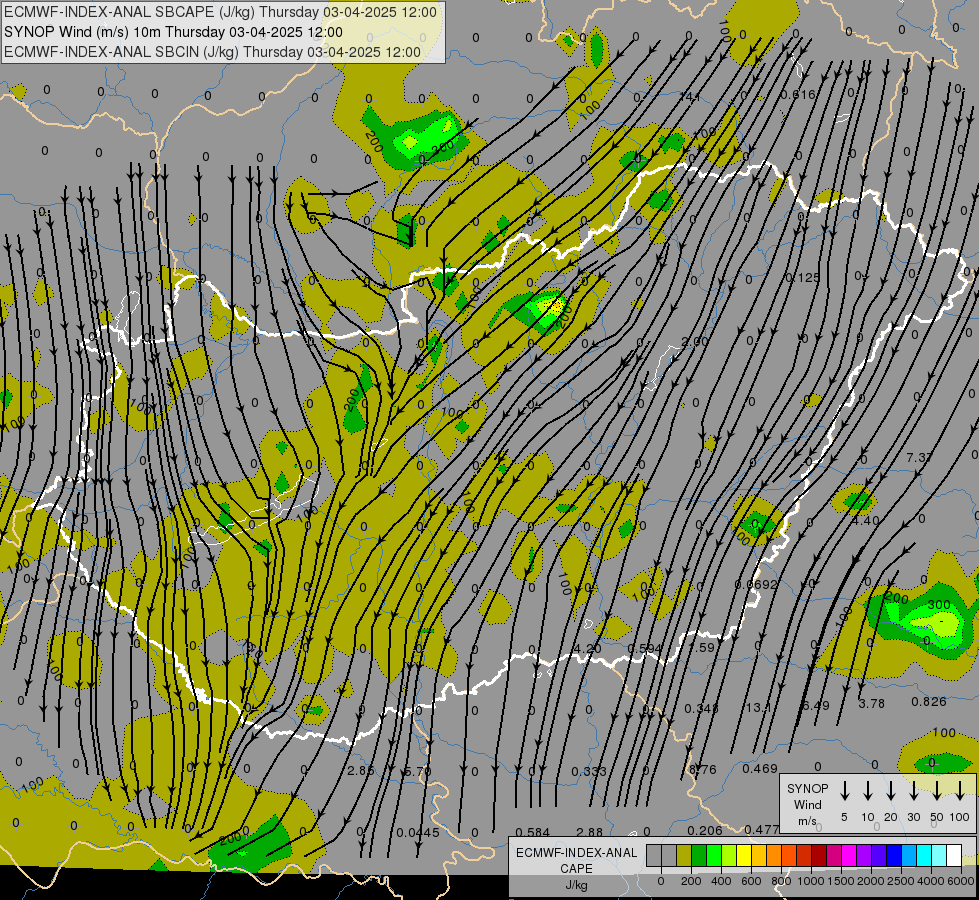This screenshot has height=900, width=979.
Task: Click the map value 2.88
Action: 589,832
